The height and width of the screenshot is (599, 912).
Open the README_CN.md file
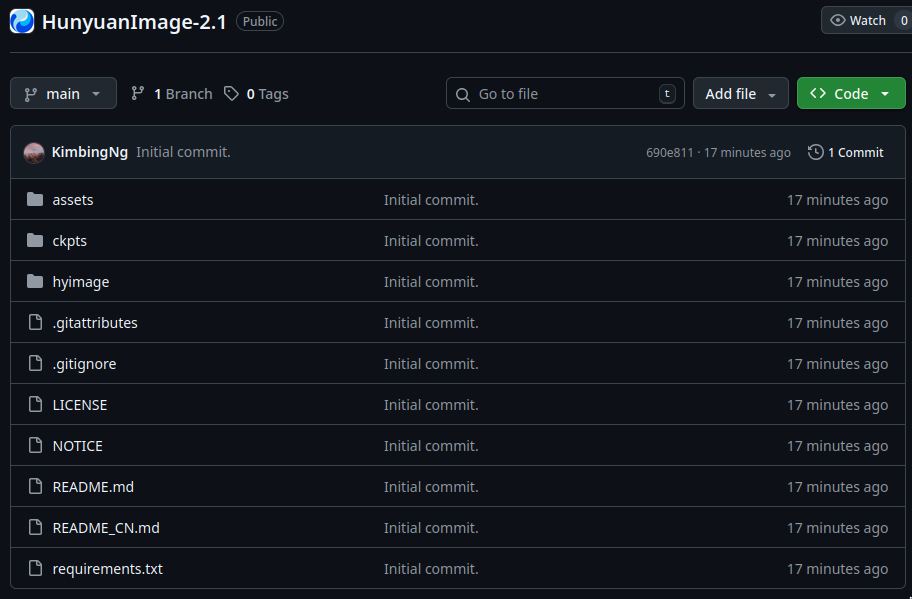tap(106, 527)
